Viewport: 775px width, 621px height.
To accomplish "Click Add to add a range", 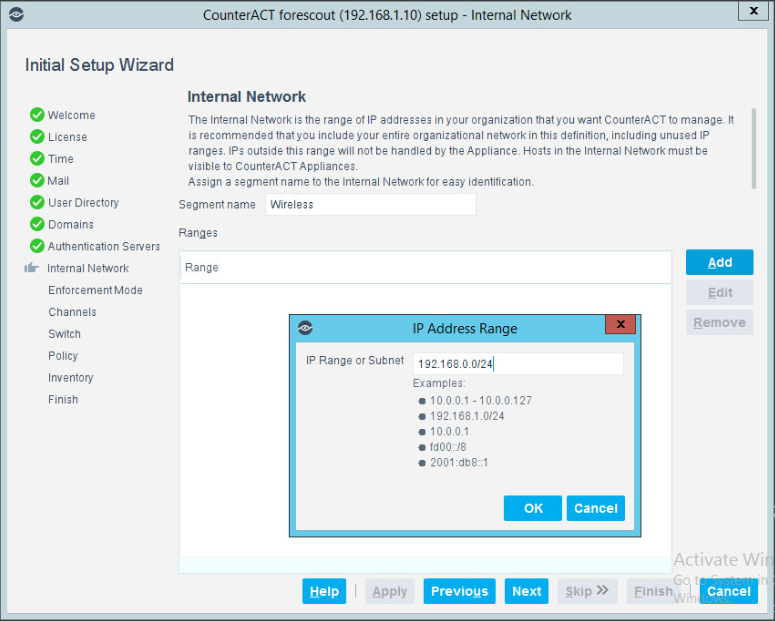I will (x=719, y=262).
